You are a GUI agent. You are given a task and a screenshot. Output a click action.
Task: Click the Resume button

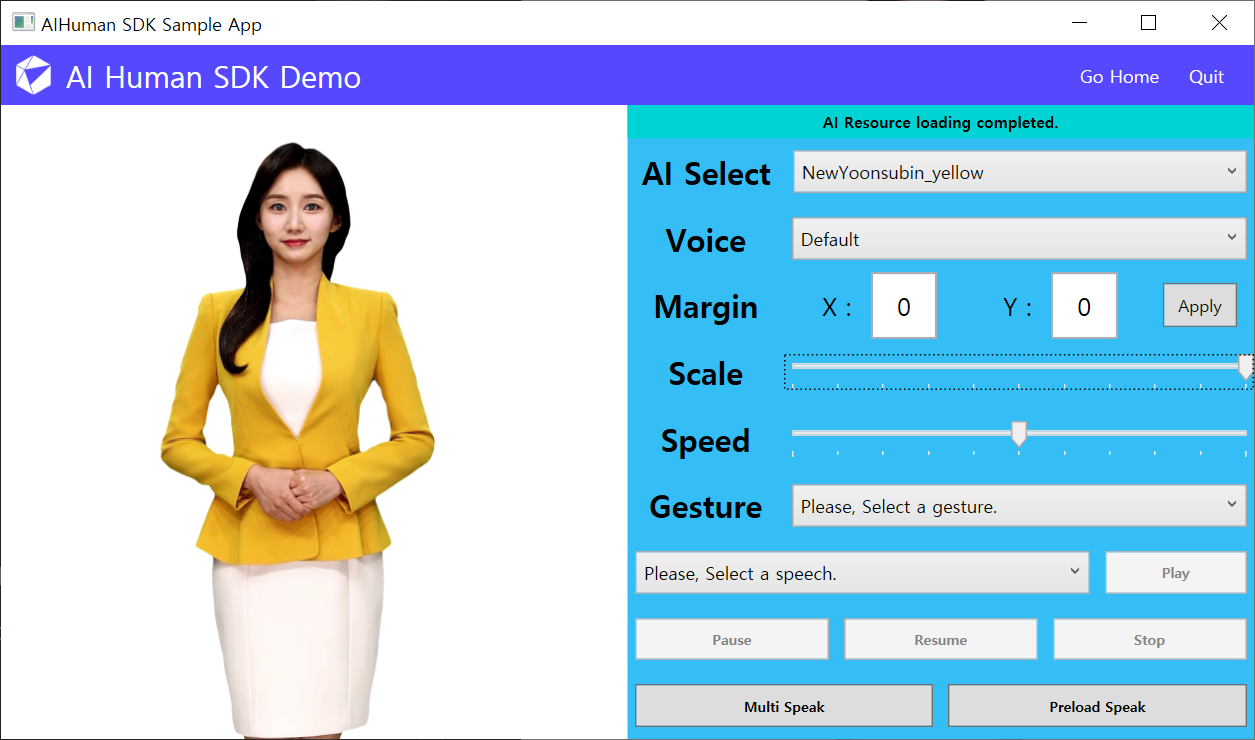[x=941, y=640]
